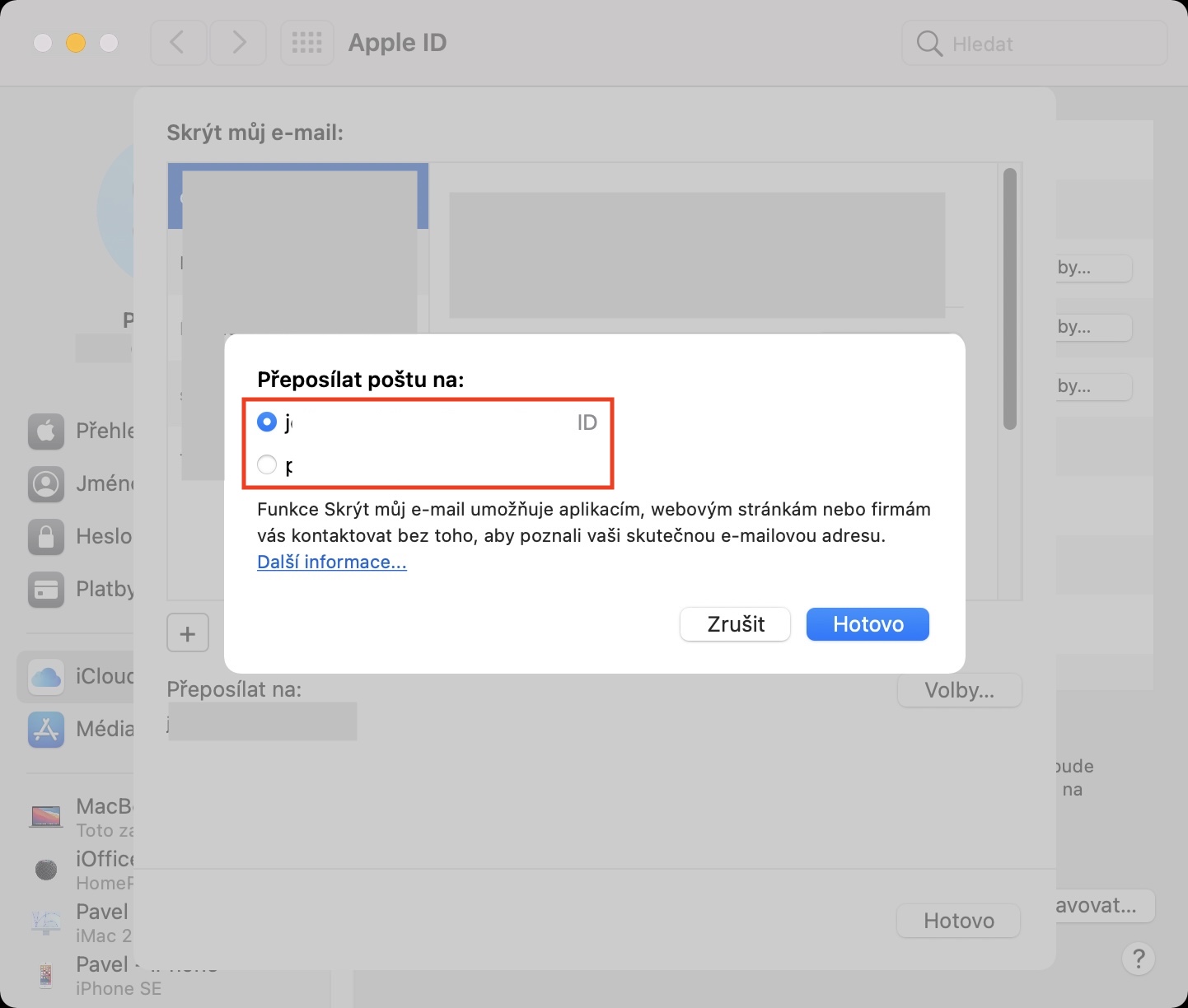Click the Apple ID window title

[x=397, y=43]
